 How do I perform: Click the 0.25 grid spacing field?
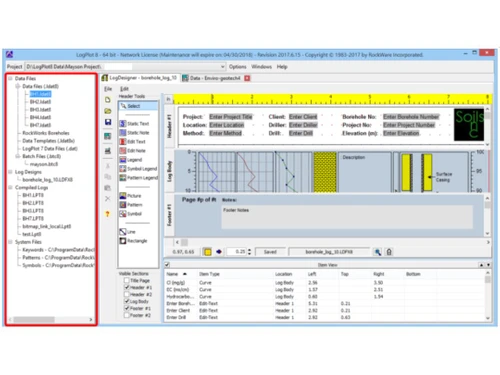[x=237, y=252]
